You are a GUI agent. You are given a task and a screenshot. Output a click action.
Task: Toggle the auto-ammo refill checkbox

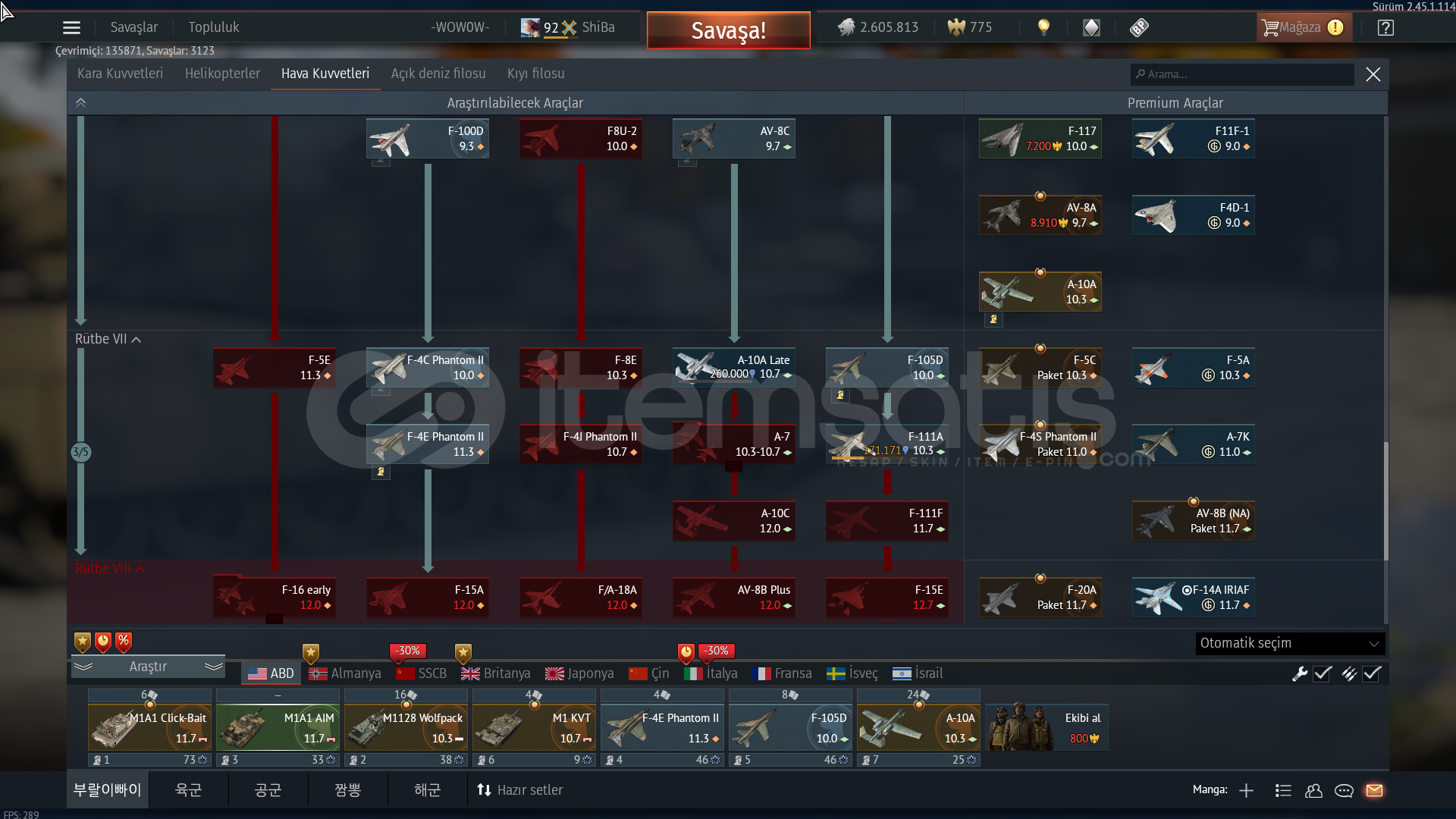pyautogui.click(x=1372, y=673)
